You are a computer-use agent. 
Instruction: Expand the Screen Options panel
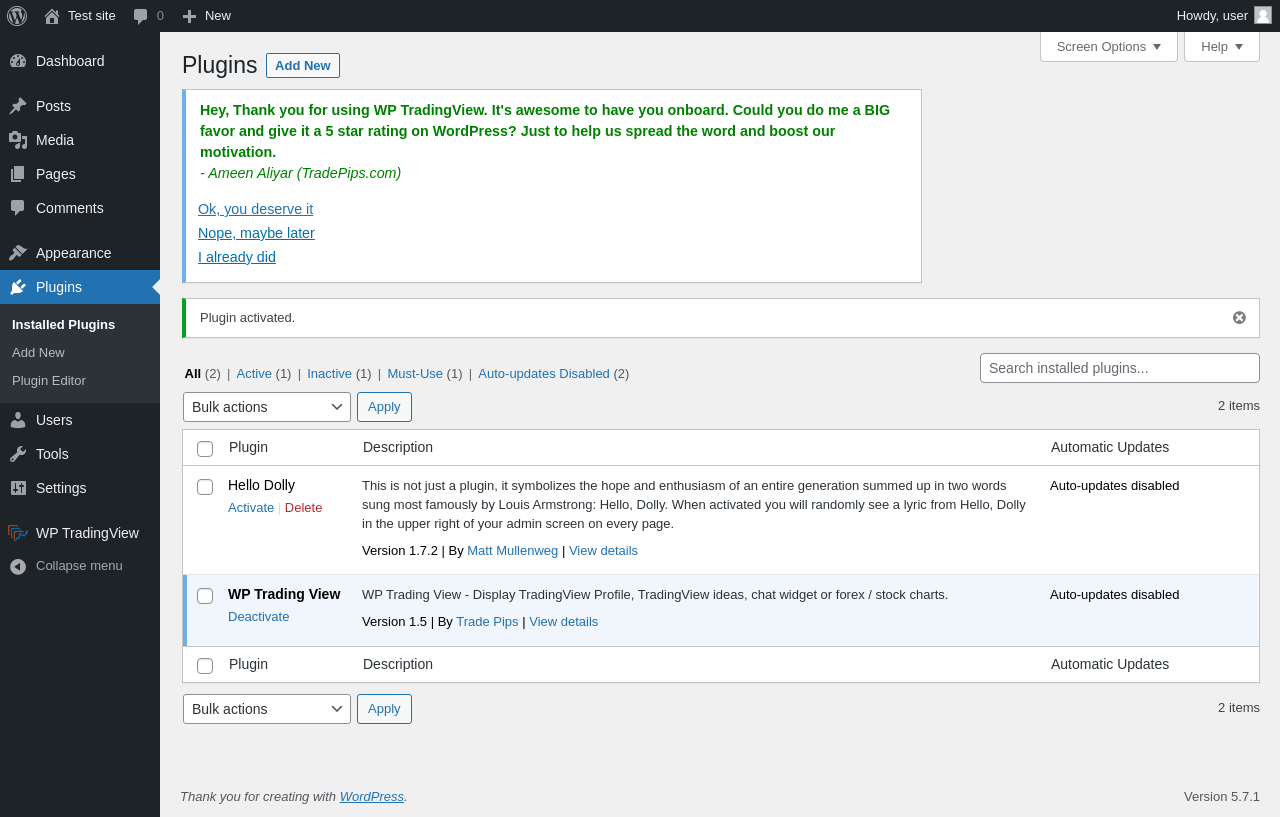click(1109, 46)
